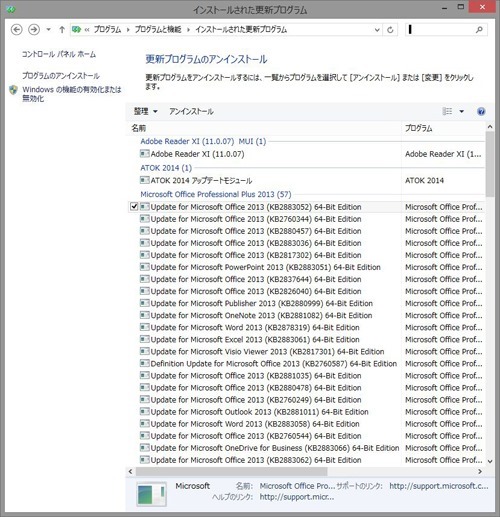
Task: Click the vertical scrollbar thumb
Action: pos(490,164)
